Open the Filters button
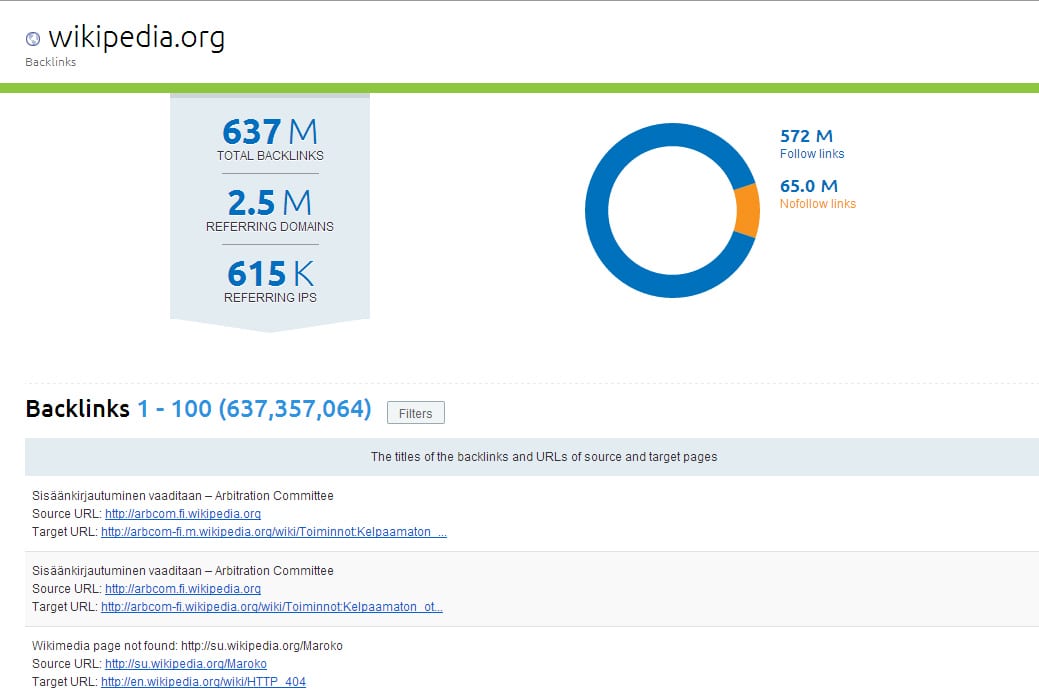Screen dimensions: 1039x698 coord(415,413)
